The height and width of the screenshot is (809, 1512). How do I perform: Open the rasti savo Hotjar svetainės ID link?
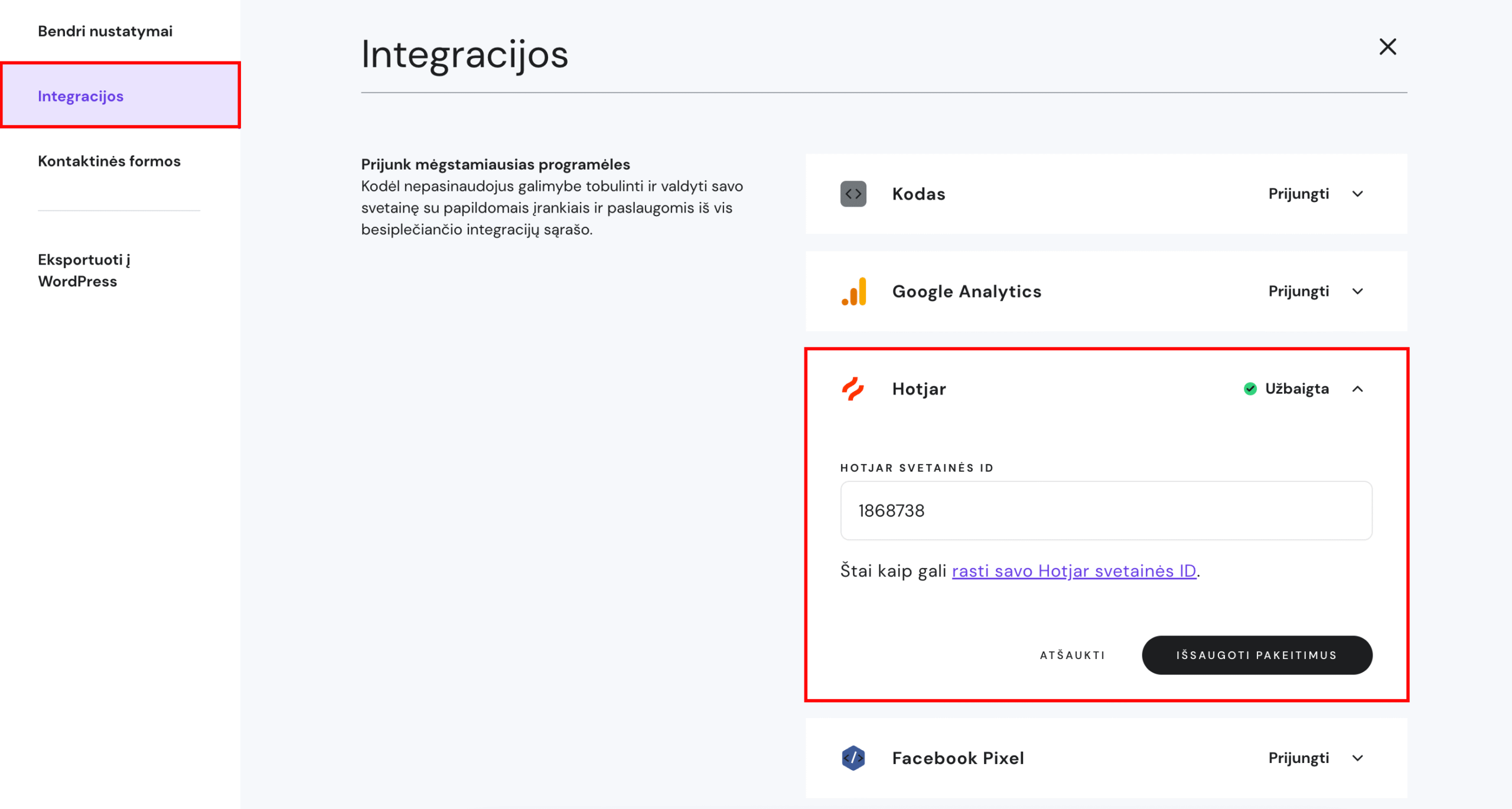[1074, 570]
